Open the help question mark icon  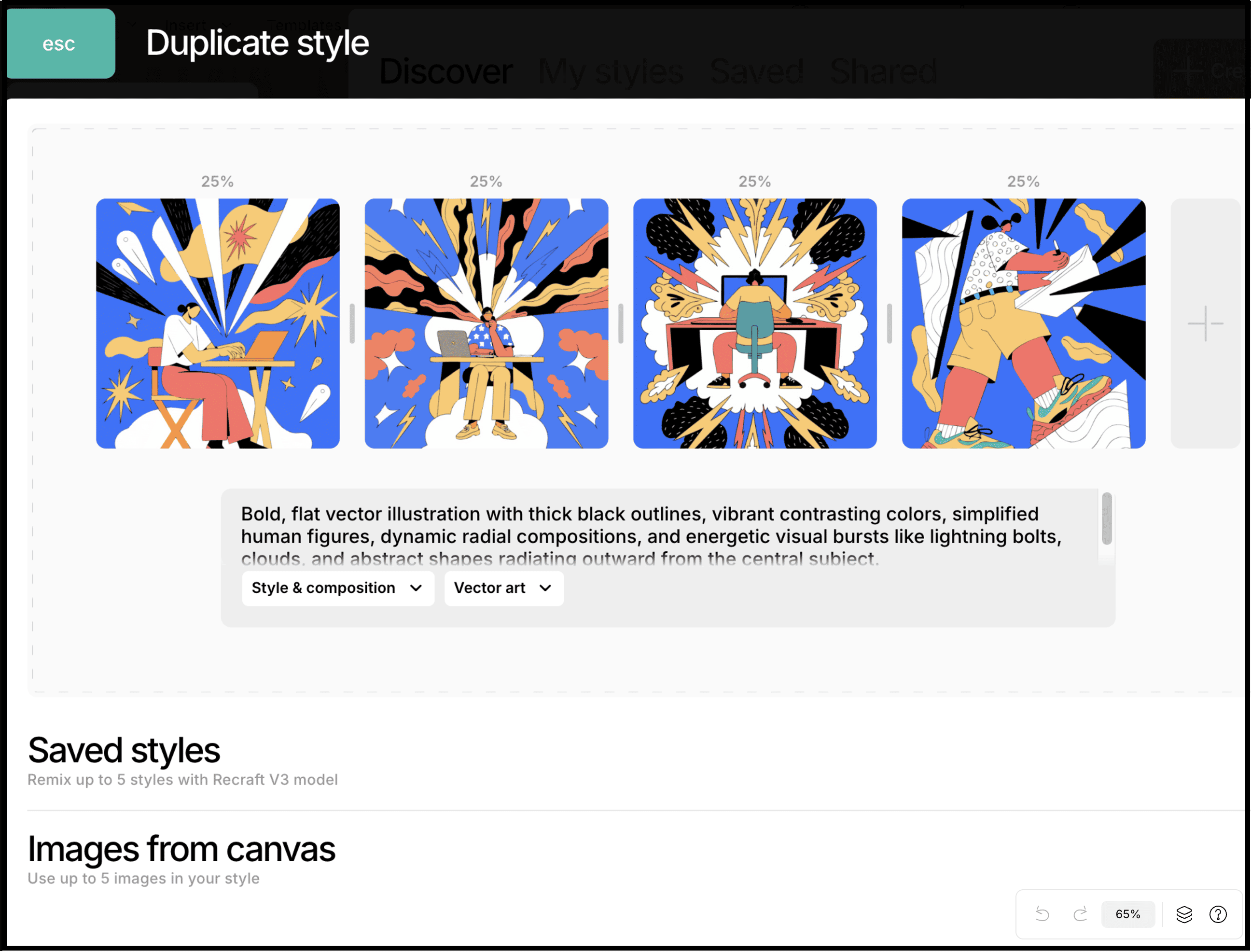[1218, 914]
